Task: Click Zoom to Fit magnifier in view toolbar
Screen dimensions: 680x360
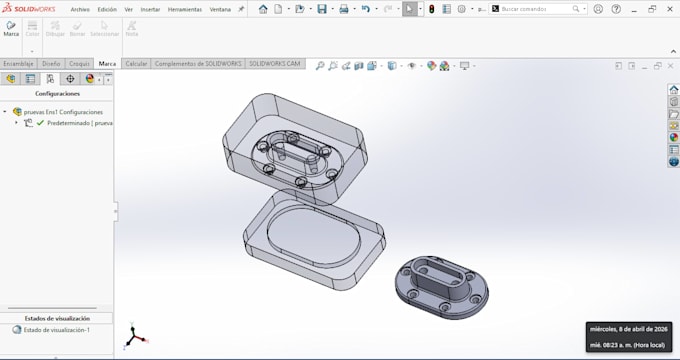Action: point(320,65)
